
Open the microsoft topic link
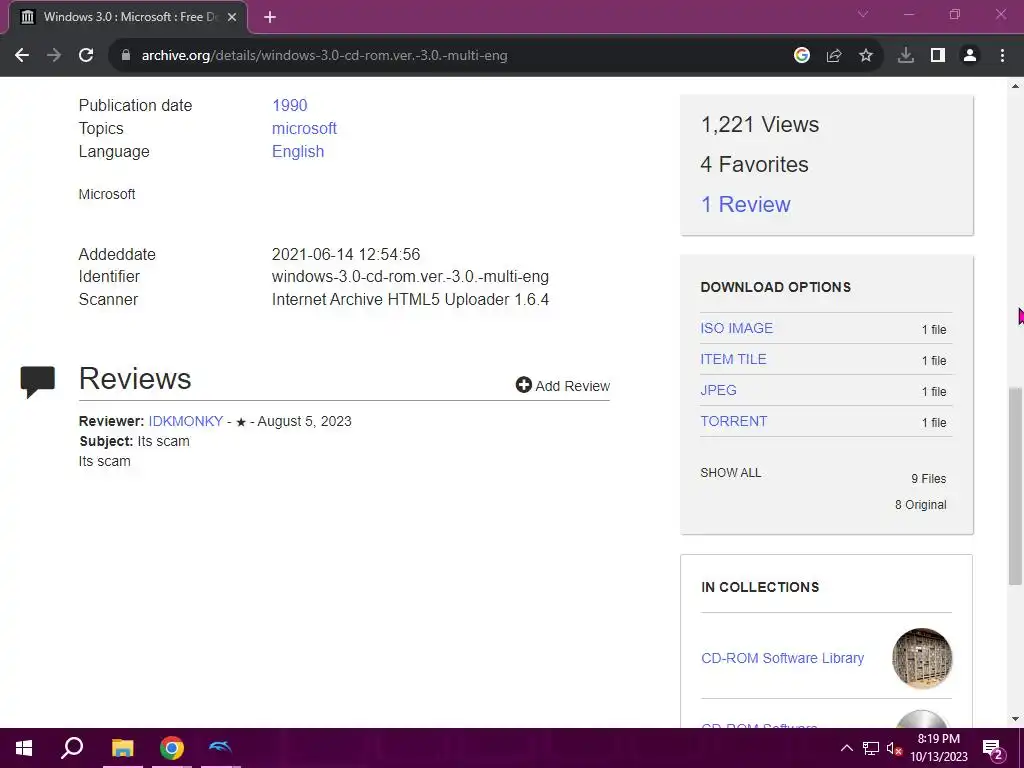[304, 128]
